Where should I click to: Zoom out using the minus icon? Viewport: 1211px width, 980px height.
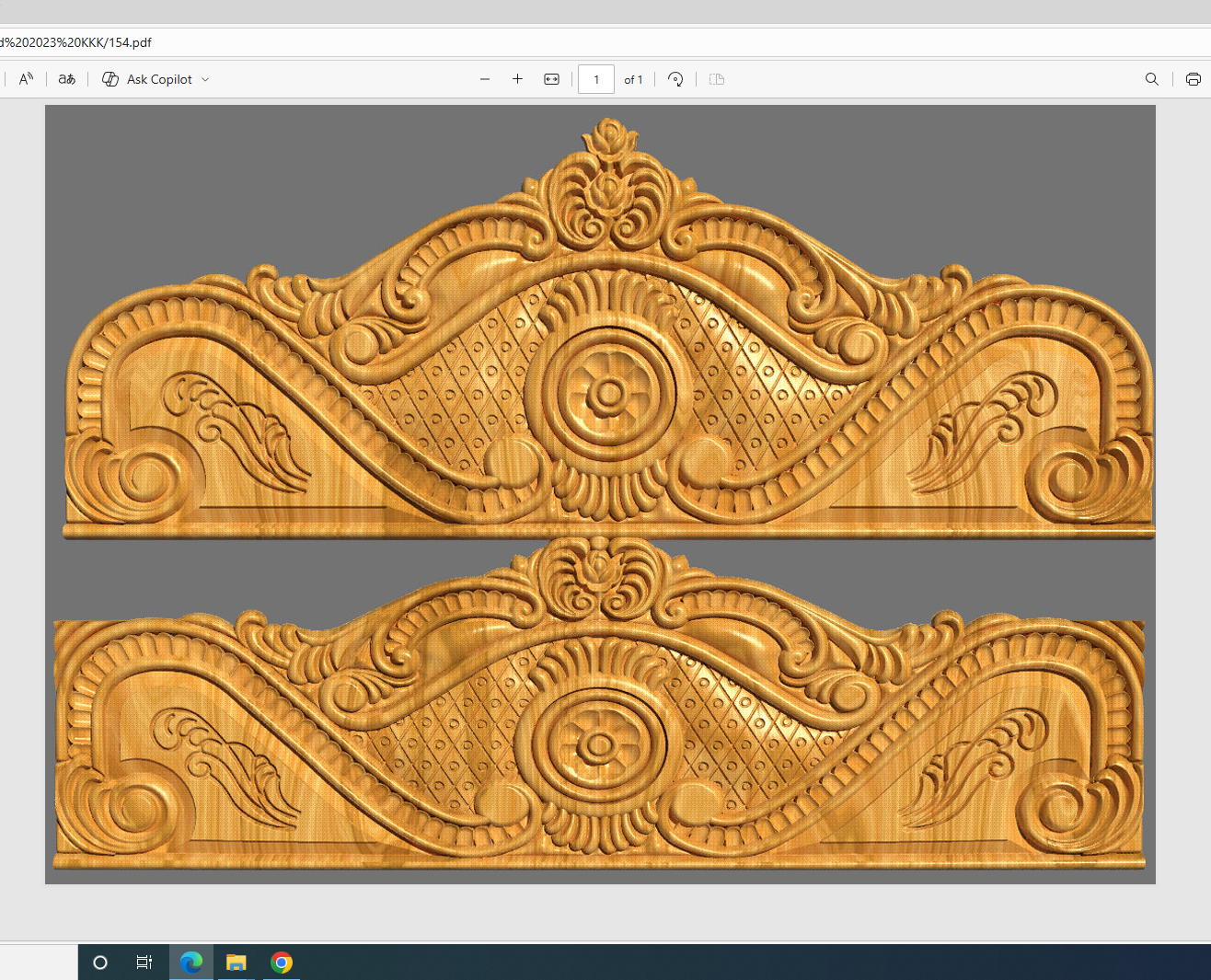click(485, 79)
